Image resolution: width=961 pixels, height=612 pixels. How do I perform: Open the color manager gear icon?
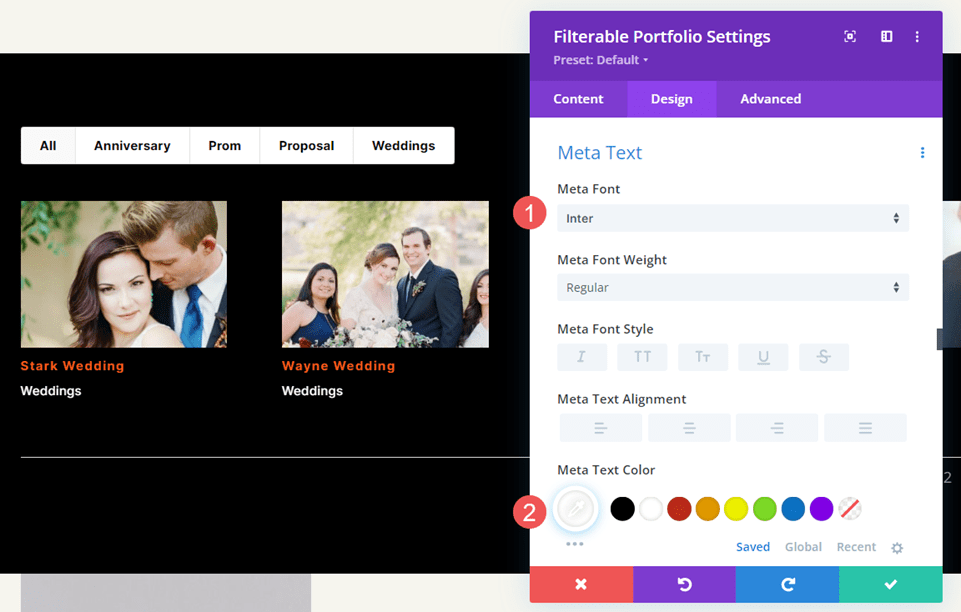pos(896,547)
